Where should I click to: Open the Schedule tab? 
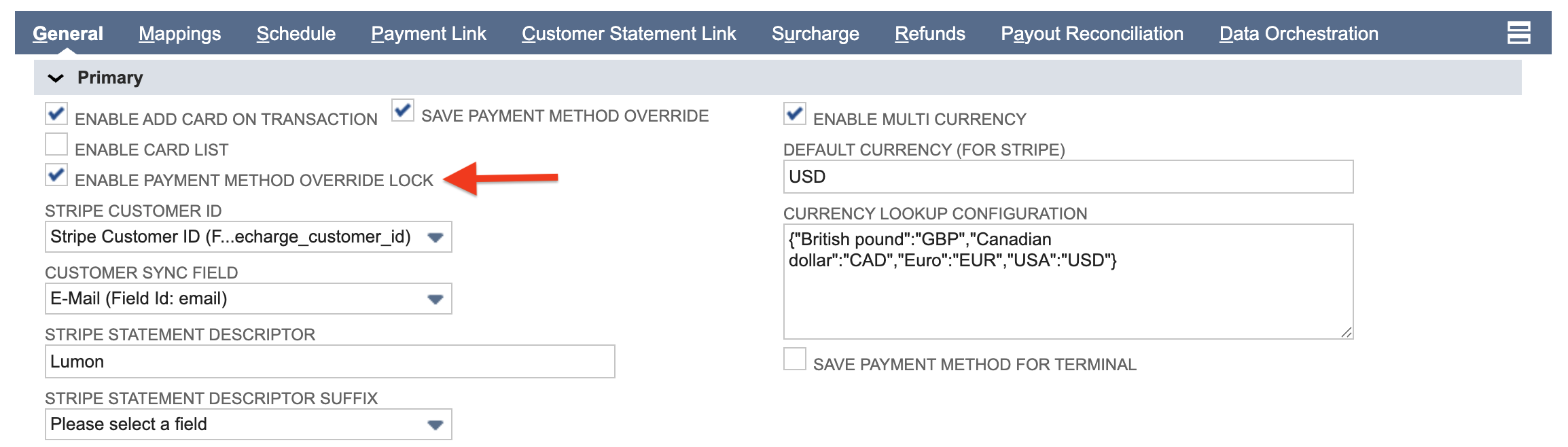[x=296, y=33]
